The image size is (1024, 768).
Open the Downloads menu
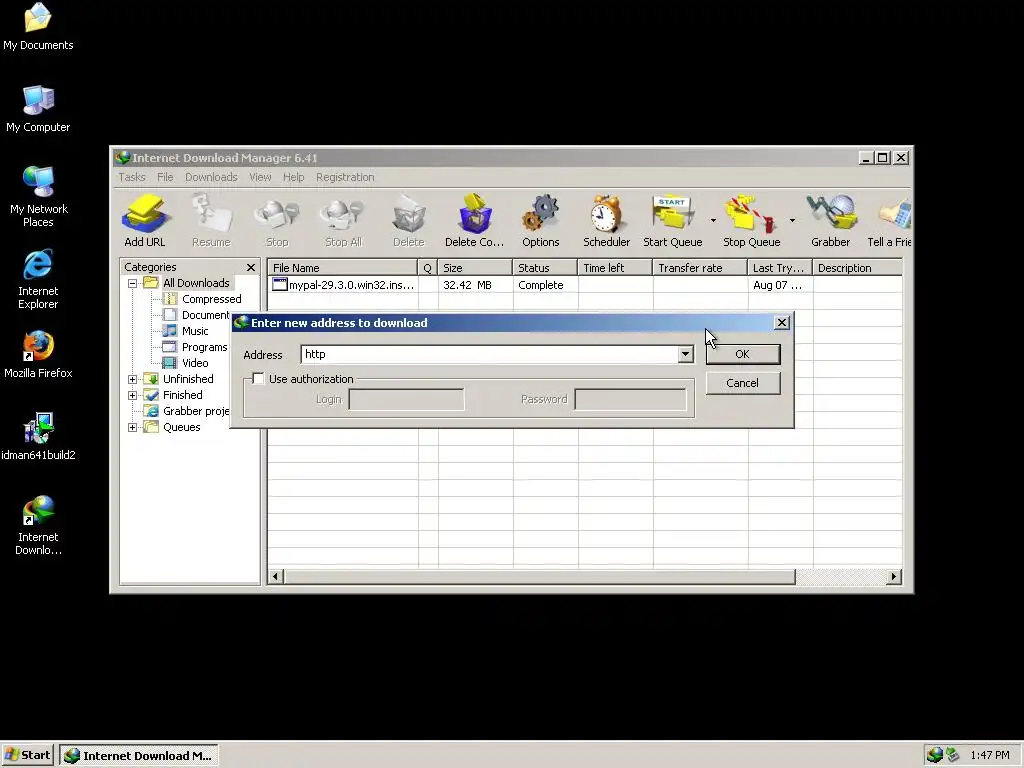tap(211, 177)
